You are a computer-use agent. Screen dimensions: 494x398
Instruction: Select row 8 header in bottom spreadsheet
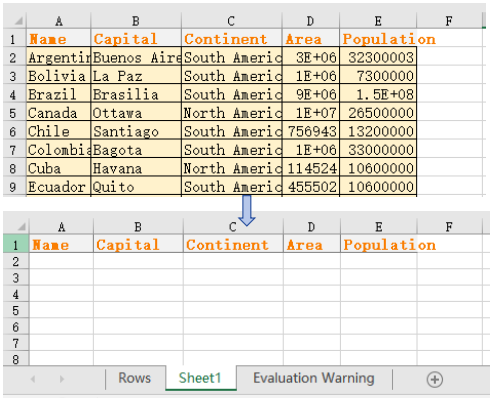pyautogui.click(x=16, y=359)
